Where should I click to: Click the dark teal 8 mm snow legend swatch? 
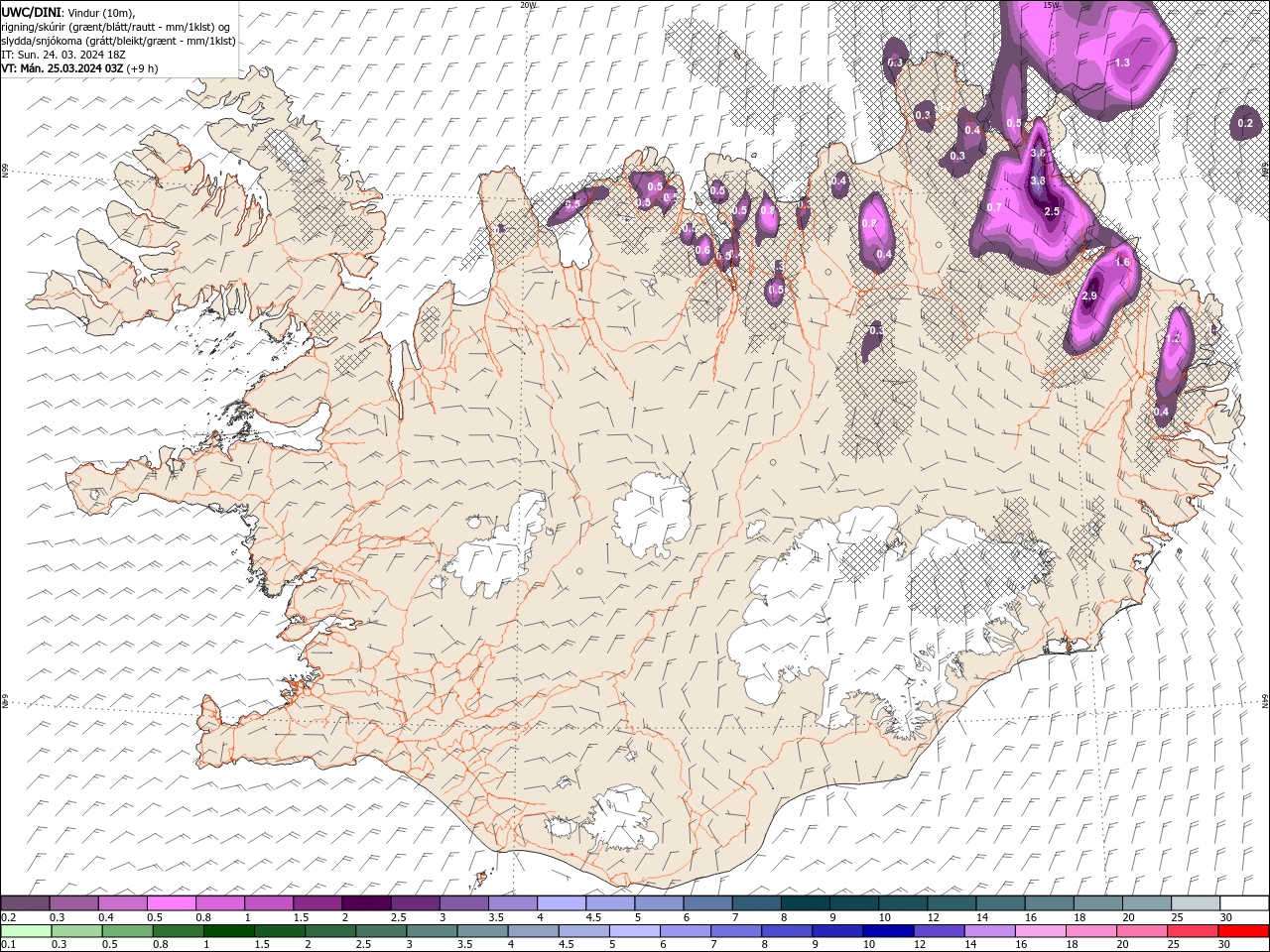tap(805, 903)
